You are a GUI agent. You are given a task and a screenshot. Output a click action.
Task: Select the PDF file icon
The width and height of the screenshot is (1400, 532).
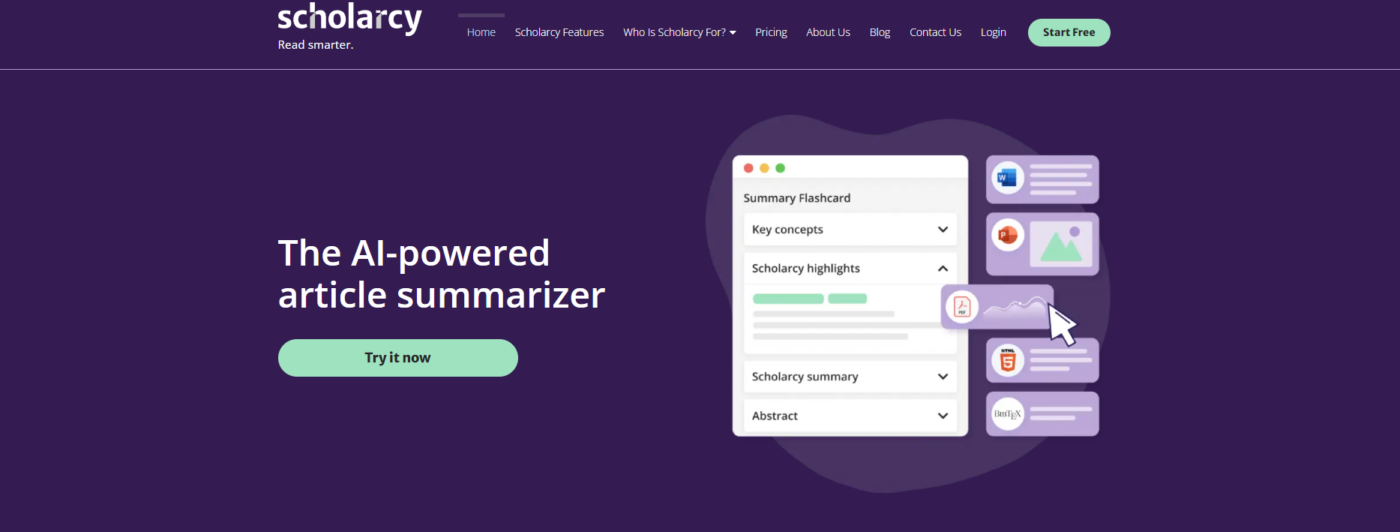click(x=963, y=306)
